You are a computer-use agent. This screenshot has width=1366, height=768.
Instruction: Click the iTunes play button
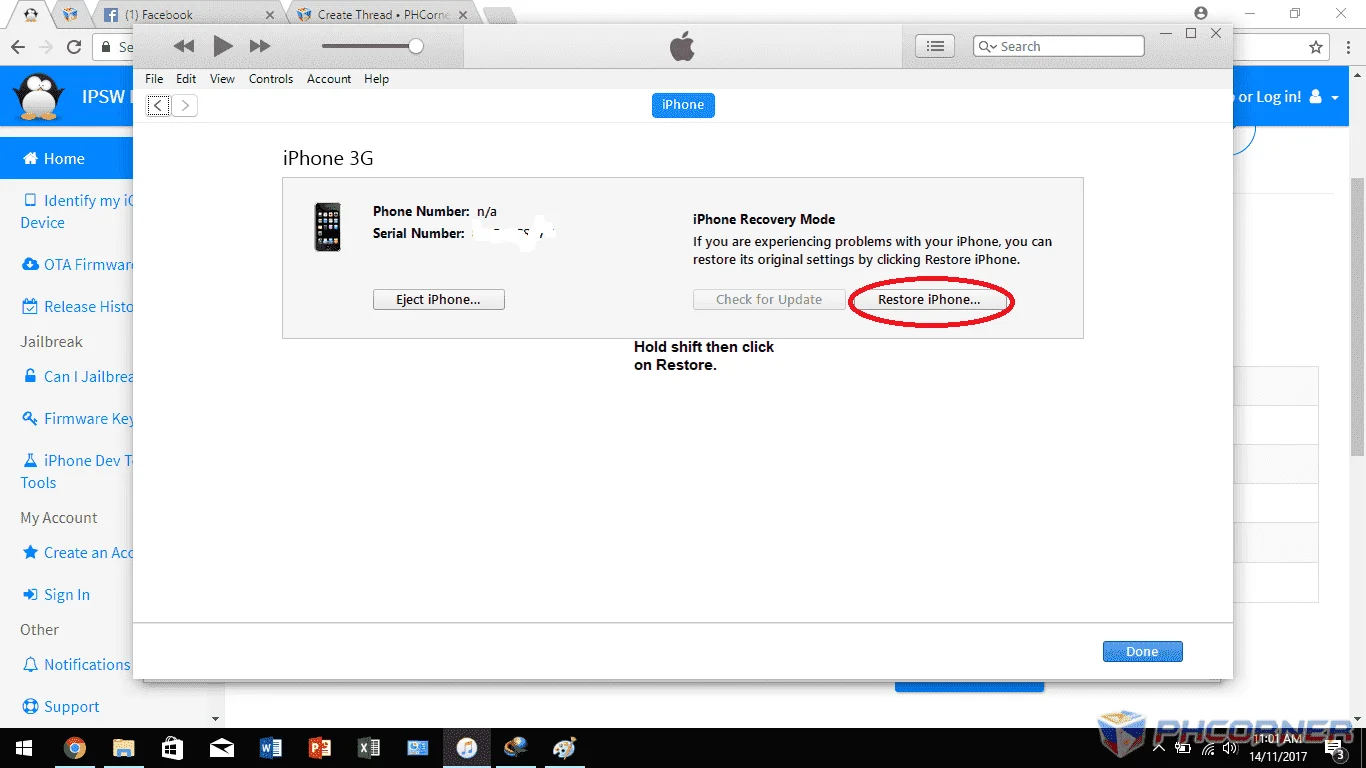223,46
